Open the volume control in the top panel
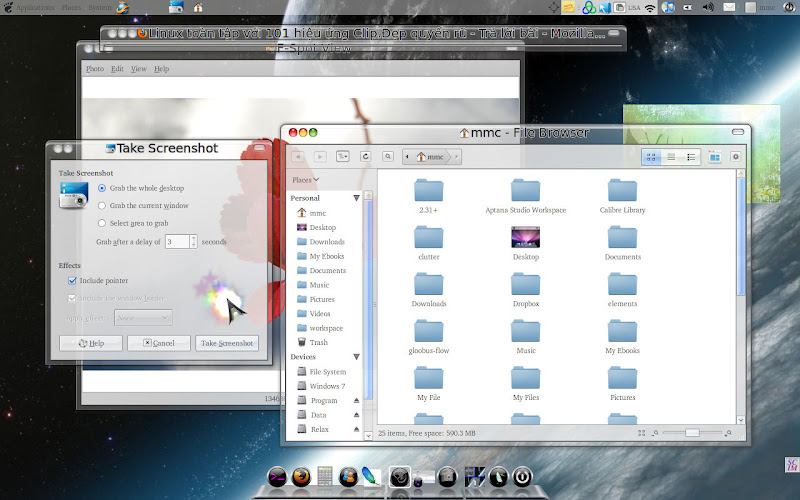The image size is (800, 500). point(708,7)
